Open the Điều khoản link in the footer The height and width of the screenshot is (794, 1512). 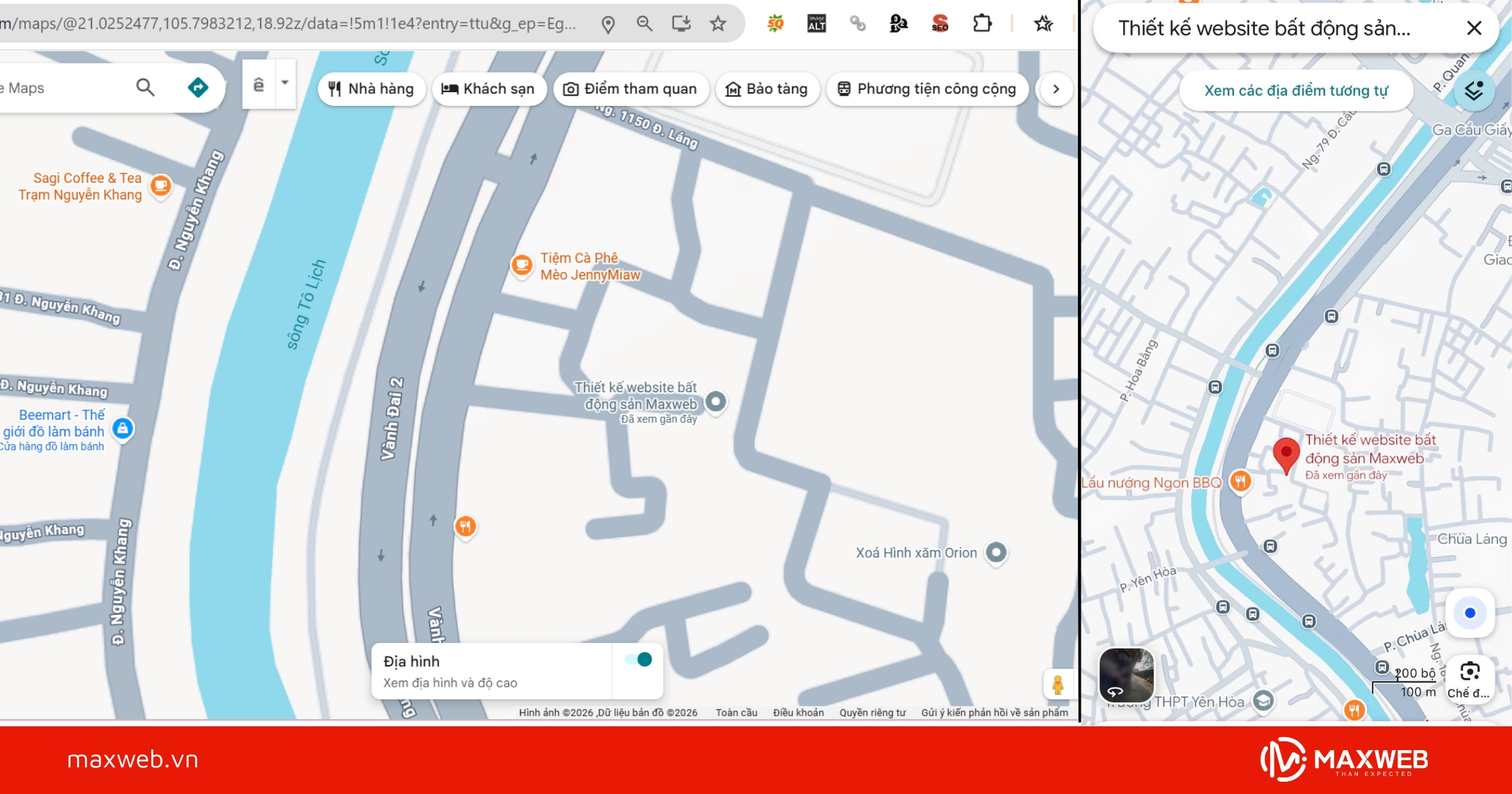pyautogui.click(x=798, y=713)
